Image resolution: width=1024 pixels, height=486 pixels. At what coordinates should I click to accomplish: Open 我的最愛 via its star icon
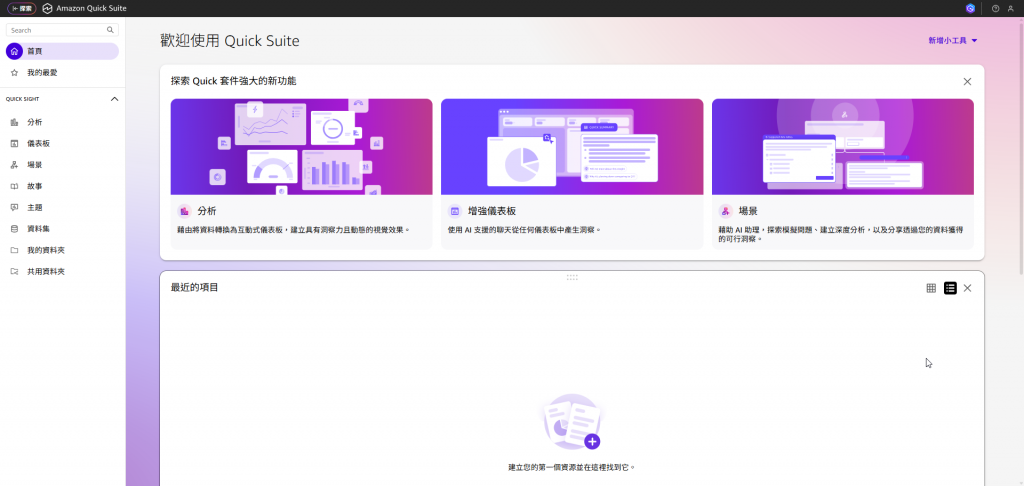(14, 73)
